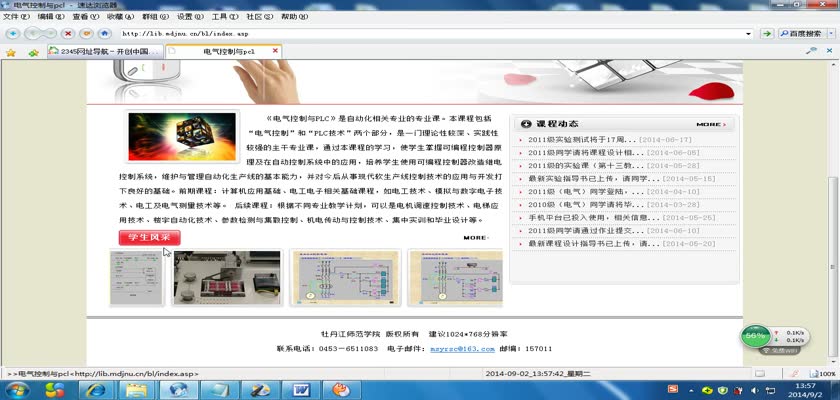840x400 pixels.
Task: Click the URL address bar field
Action: [x=431, y=33]
